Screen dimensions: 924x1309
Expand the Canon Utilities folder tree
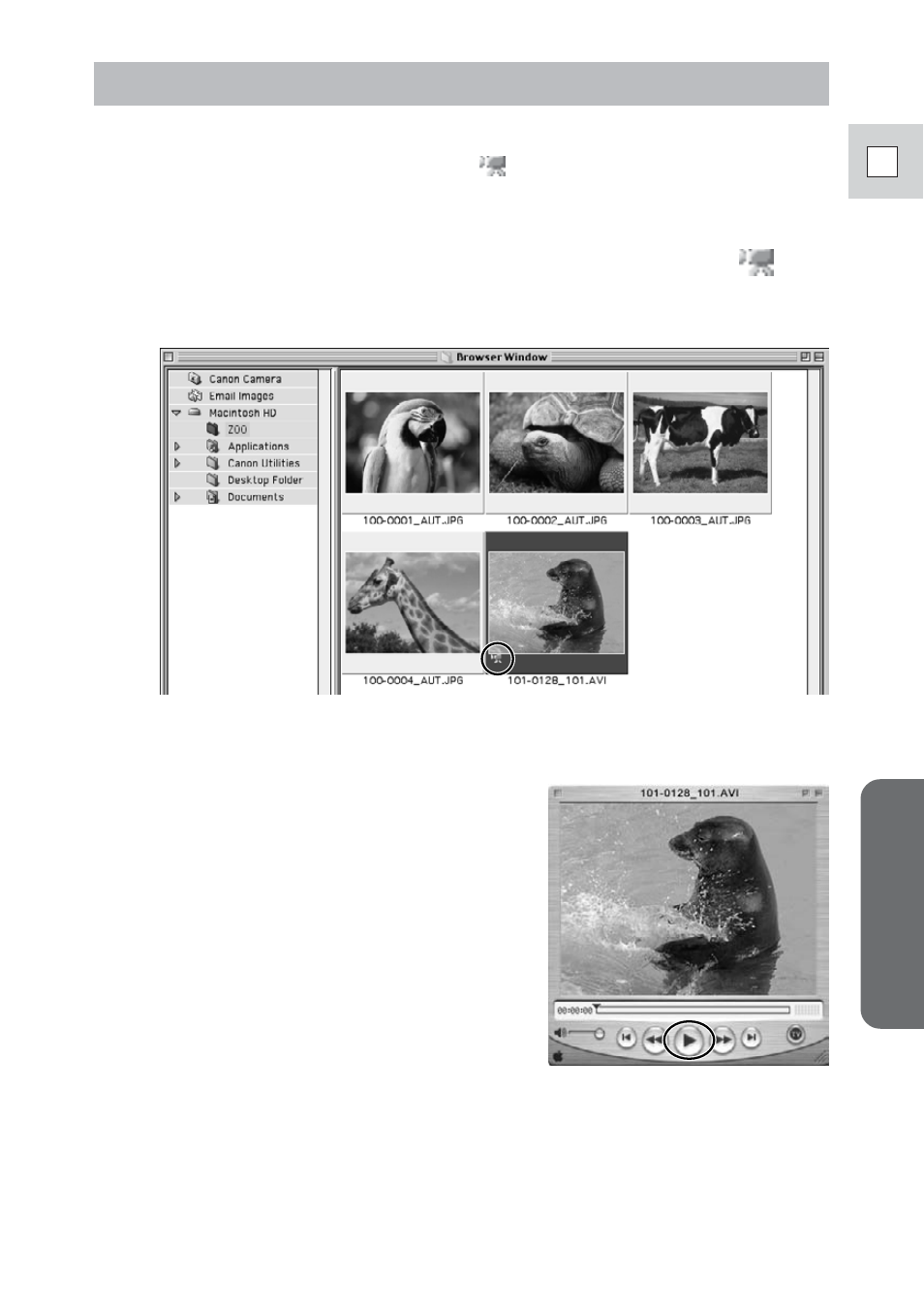(177, 463)
